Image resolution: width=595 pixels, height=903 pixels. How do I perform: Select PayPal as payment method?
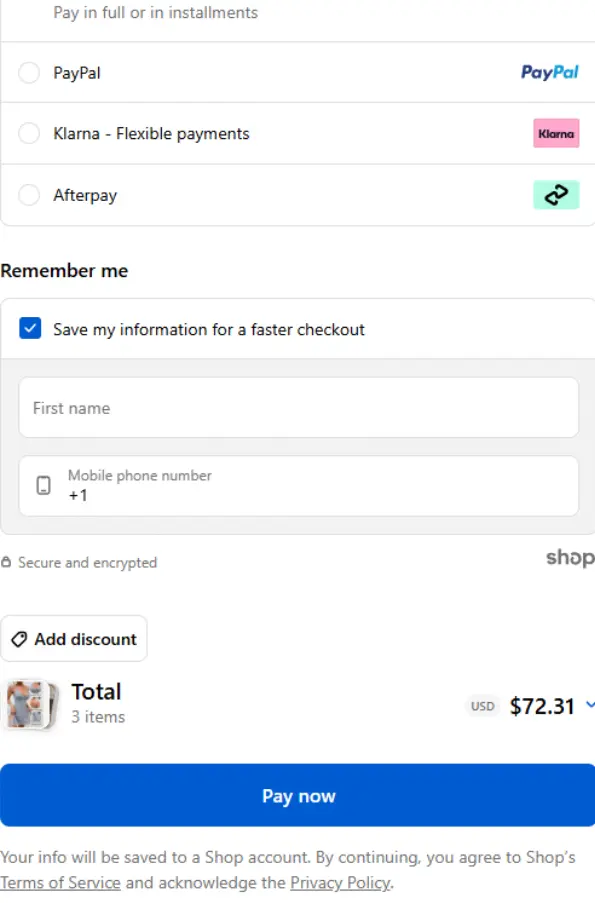pos(29,72)
